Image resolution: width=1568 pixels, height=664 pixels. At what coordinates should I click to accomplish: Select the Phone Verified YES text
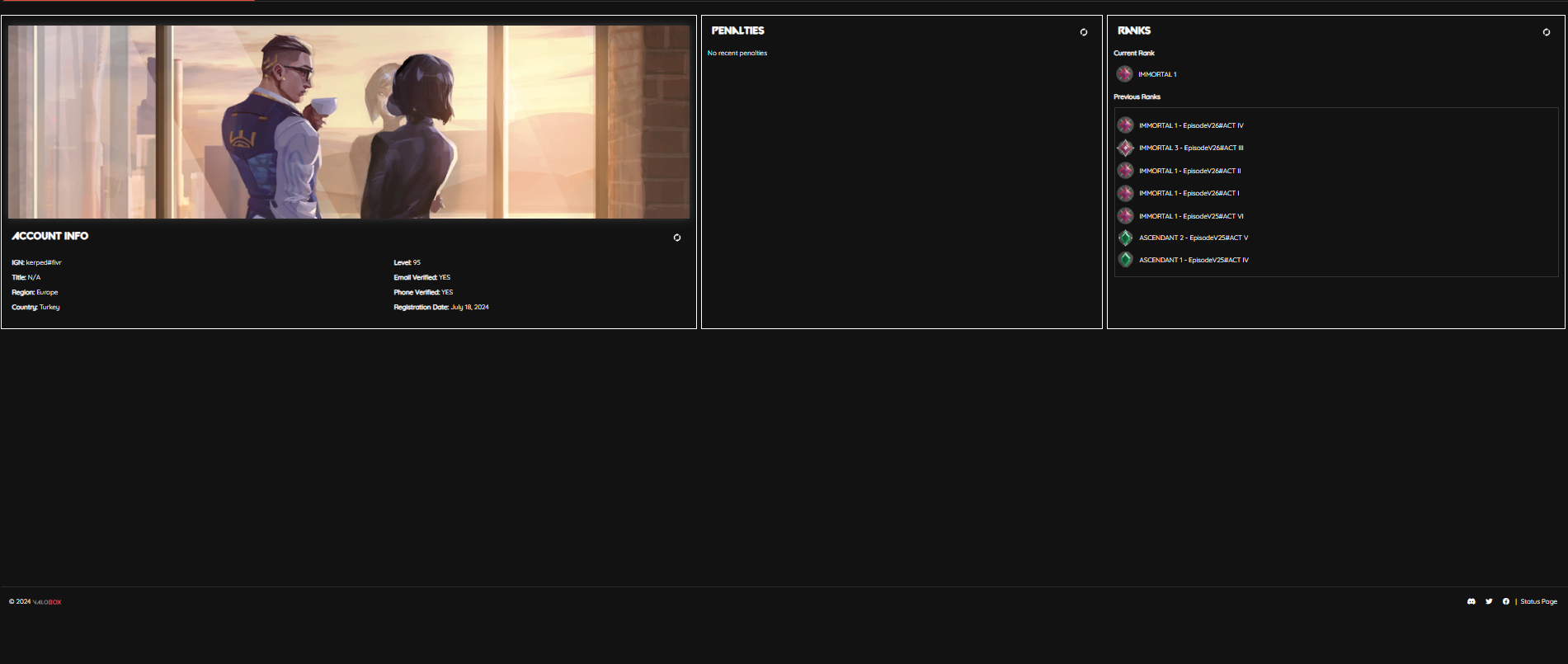[x=423, y=292]
